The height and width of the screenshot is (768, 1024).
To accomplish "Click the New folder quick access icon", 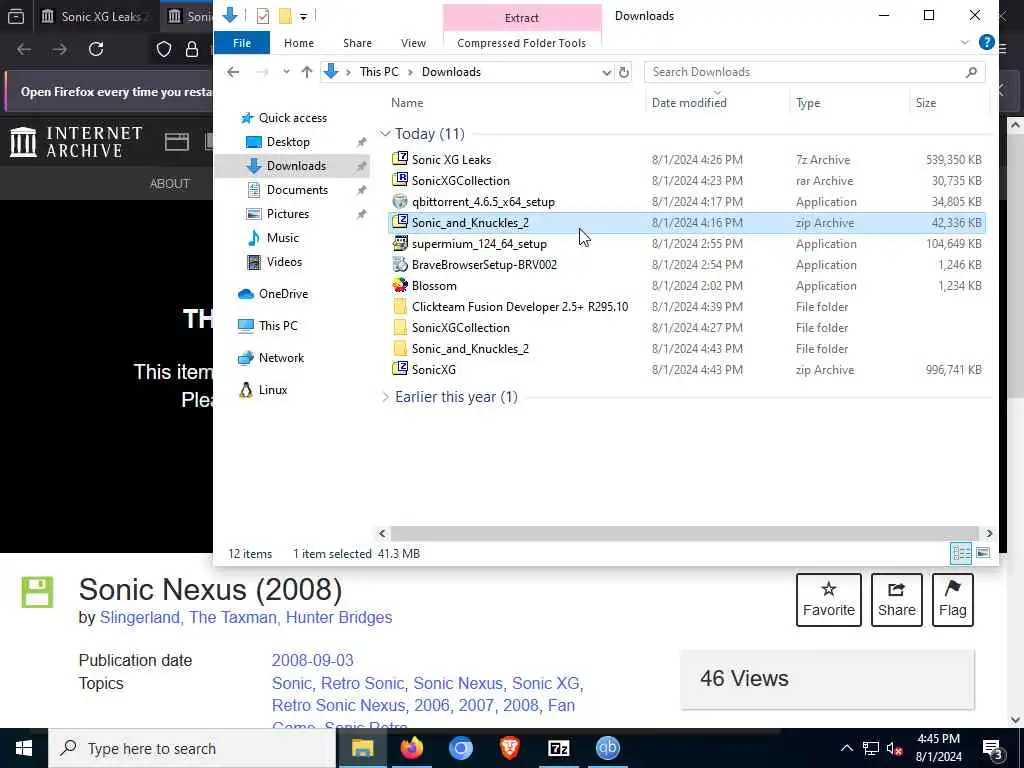I will pos(285,16).
